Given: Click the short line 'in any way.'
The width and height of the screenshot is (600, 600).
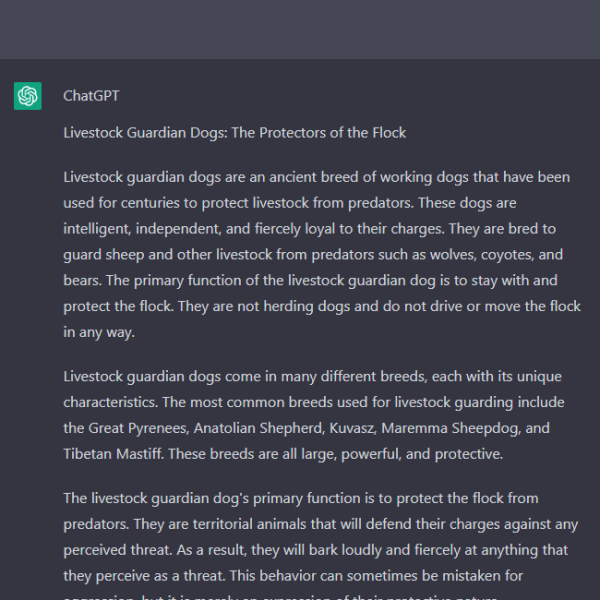Looking at the screenshot, I should coord(99,332).
